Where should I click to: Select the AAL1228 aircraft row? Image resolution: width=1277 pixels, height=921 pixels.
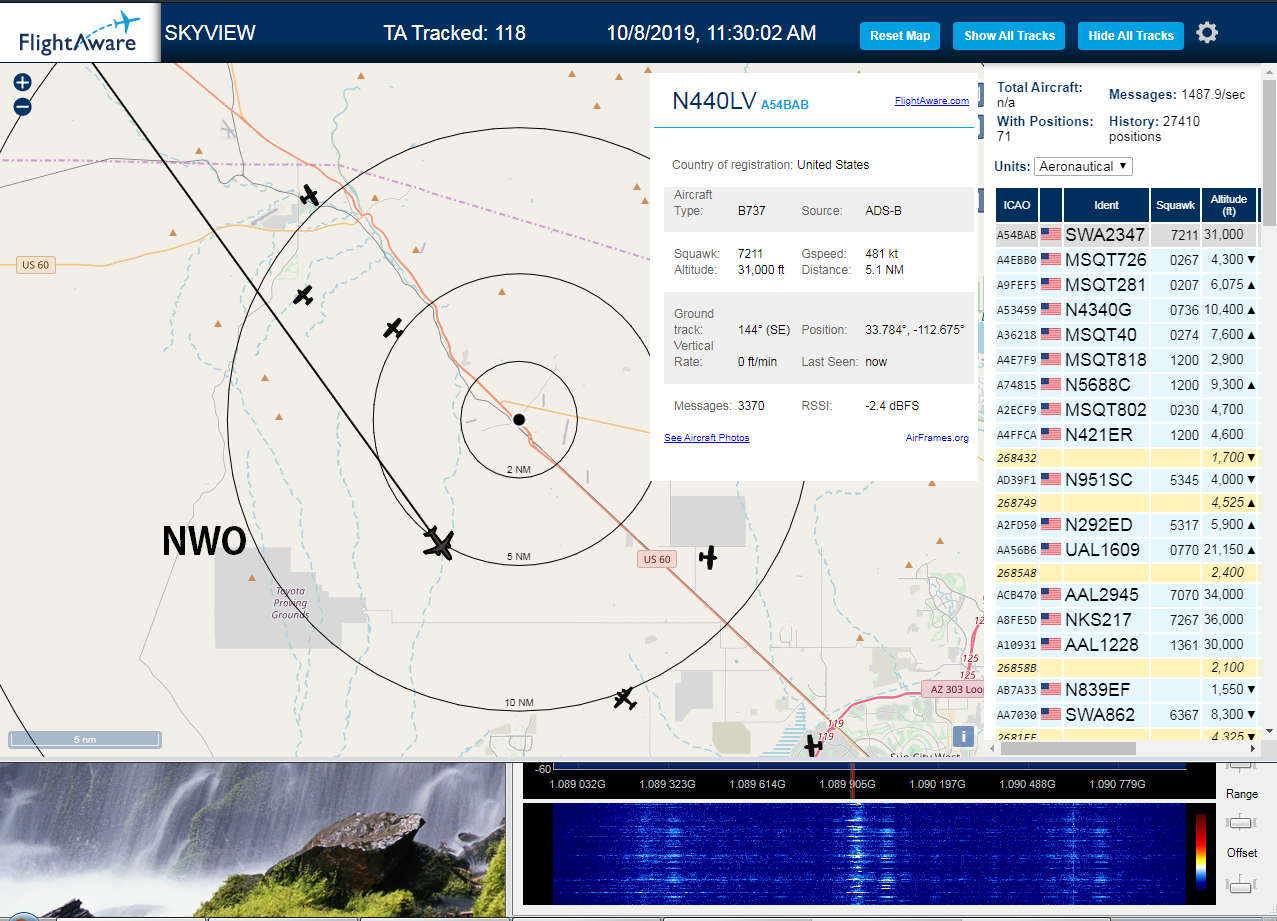(1127, 645)
